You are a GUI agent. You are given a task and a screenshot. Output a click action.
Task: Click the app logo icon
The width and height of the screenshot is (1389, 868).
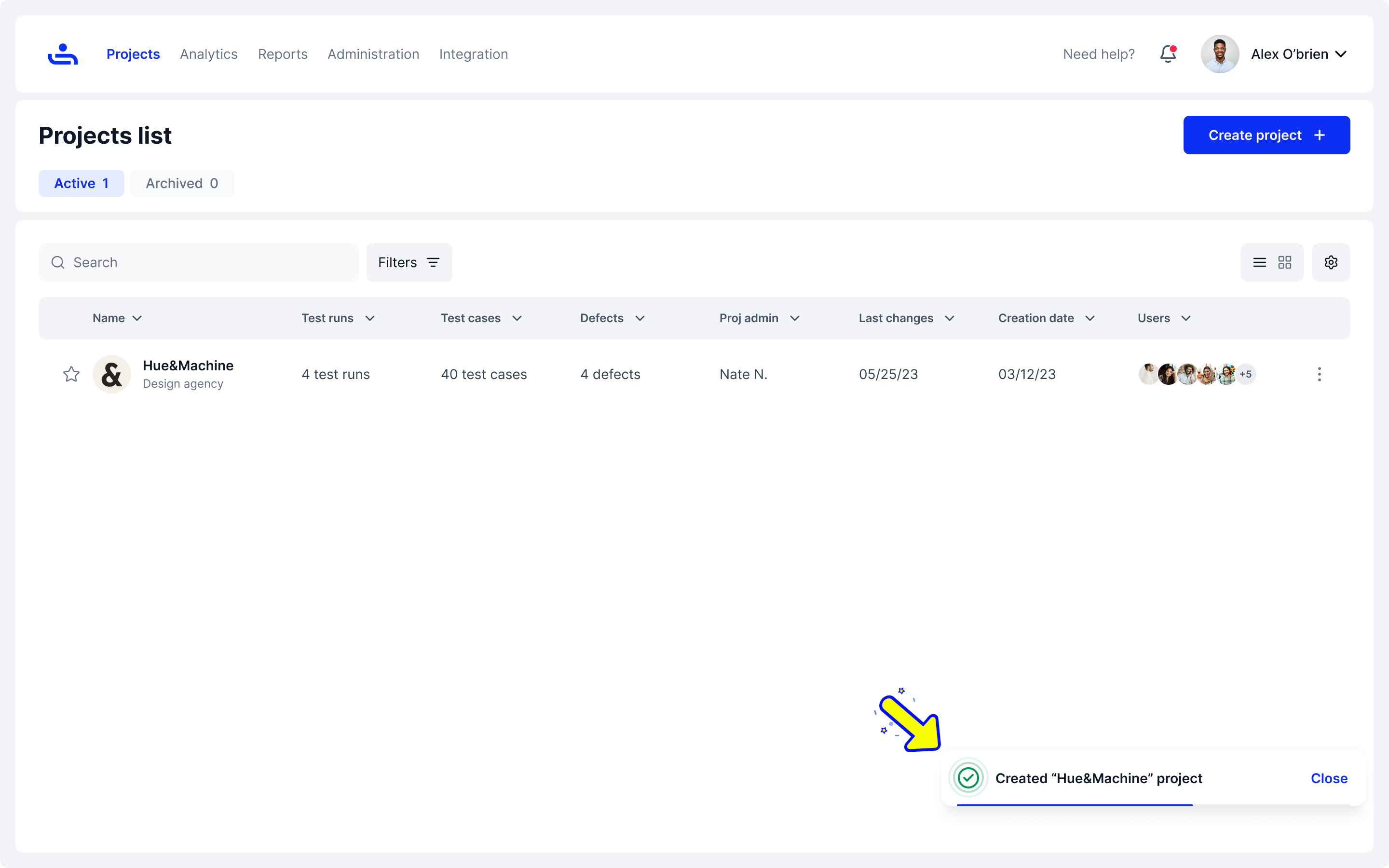tap(63, 54)
